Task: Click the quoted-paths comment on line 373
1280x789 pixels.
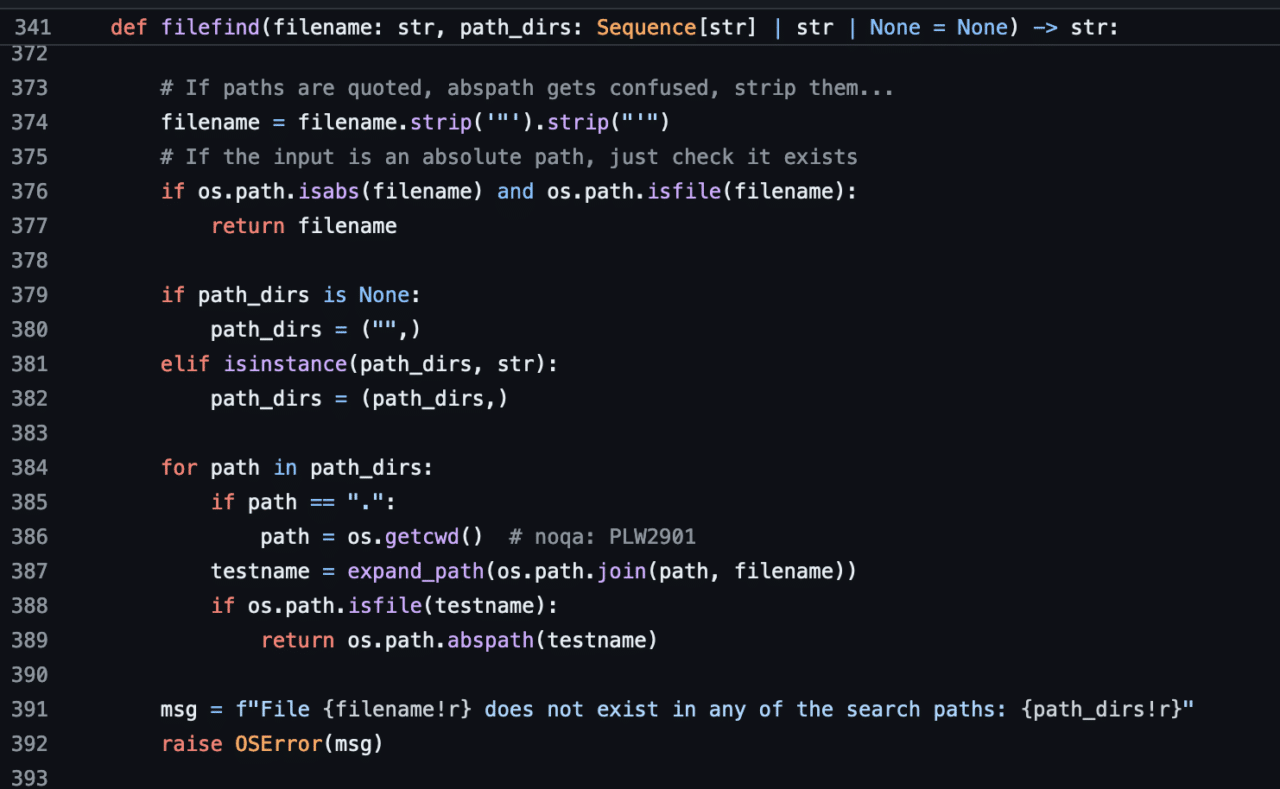Action: [527, 87]
